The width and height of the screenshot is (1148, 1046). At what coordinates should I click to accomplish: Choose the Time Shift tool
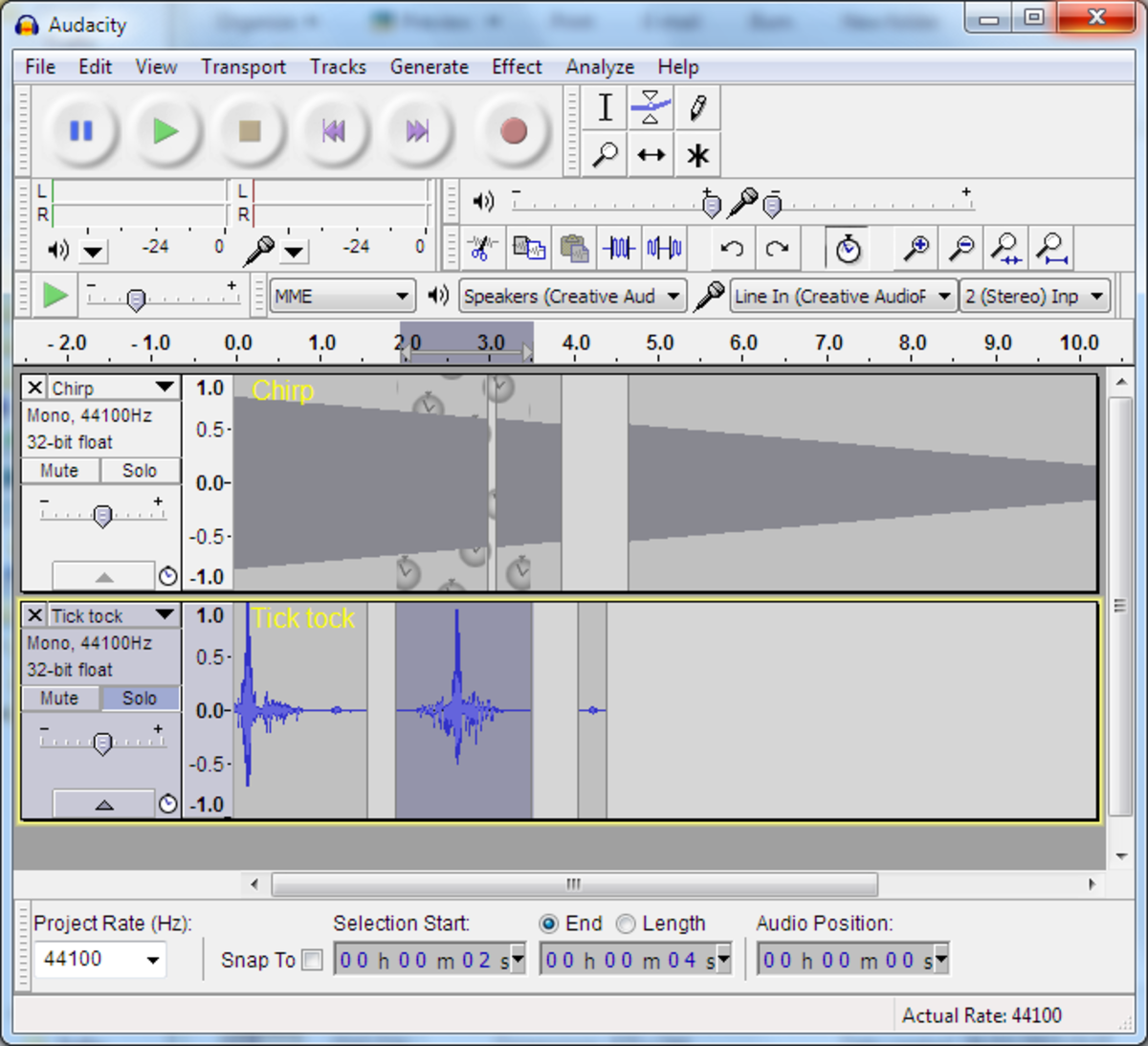651,154
